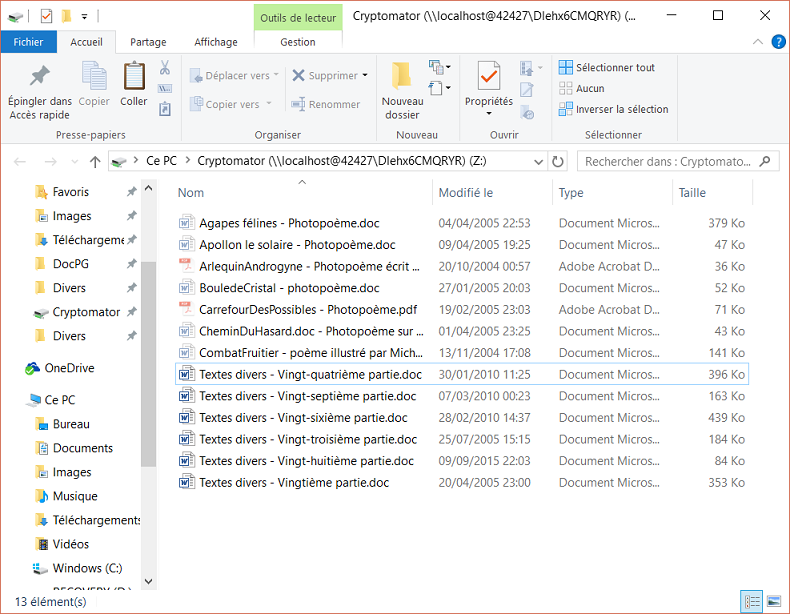Click Sélectionner tout in the ribbon
790x614 pixels.
[x=614, y=67]
